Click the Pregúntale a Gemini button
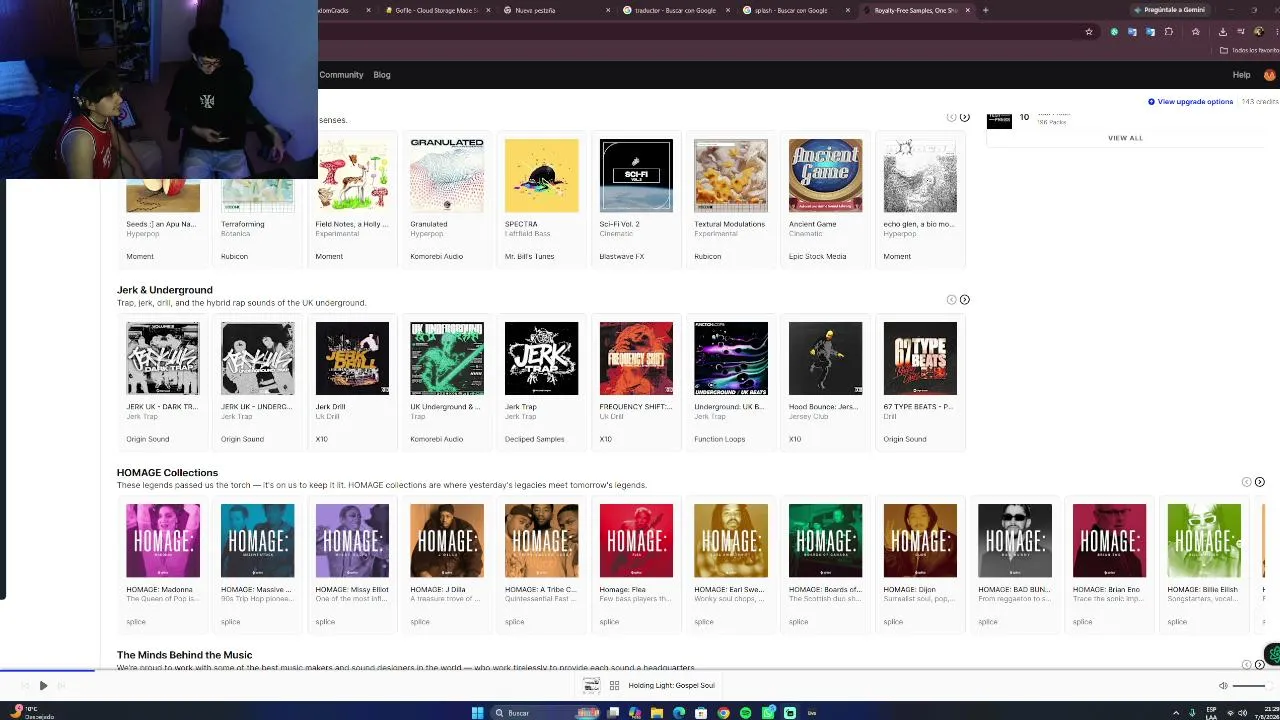The width and height of the screenshot is (1280, 720). point(1170,10)
